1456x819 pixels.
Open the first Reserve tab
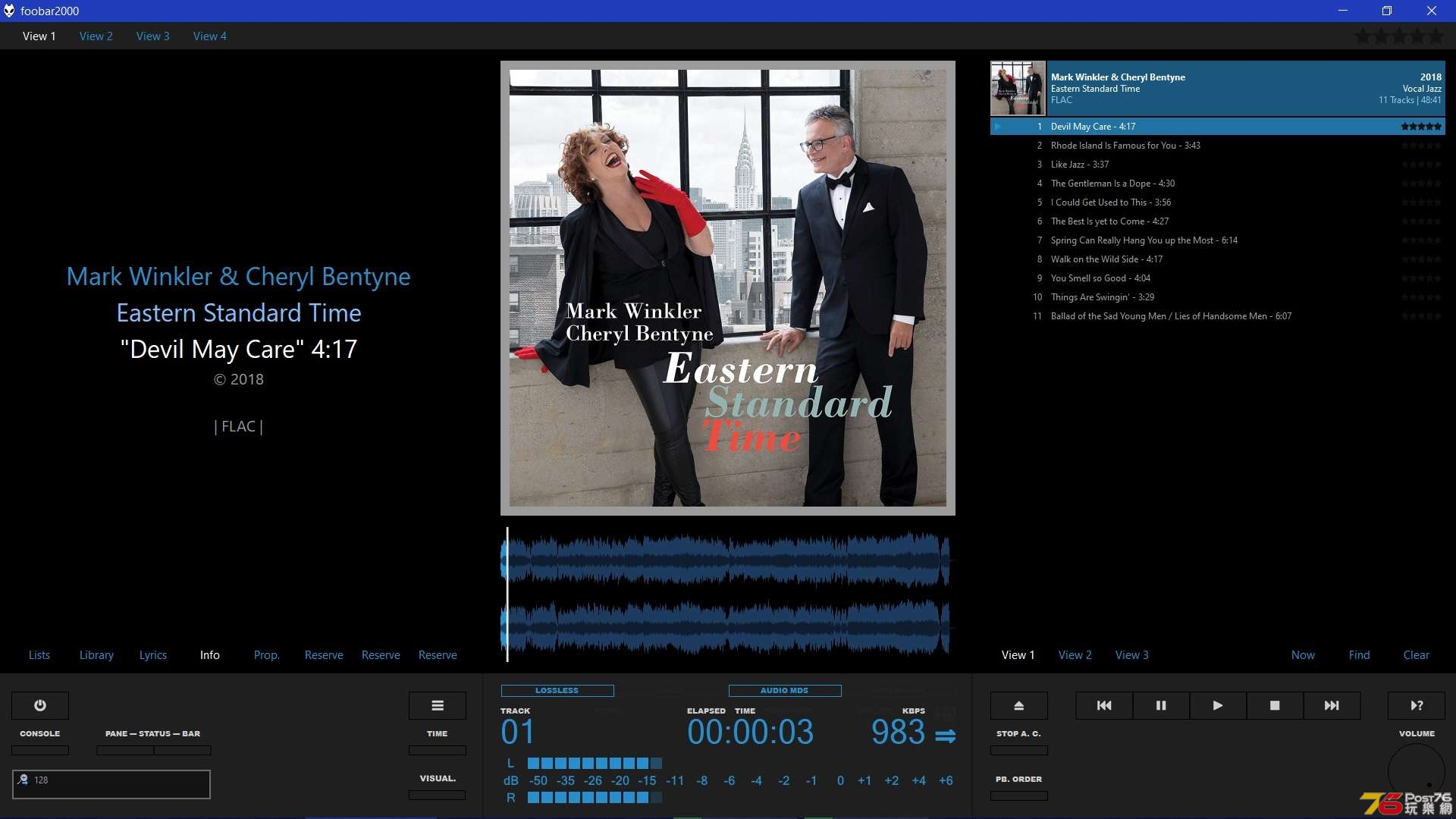pyautogui.click(x=324, y=654)
